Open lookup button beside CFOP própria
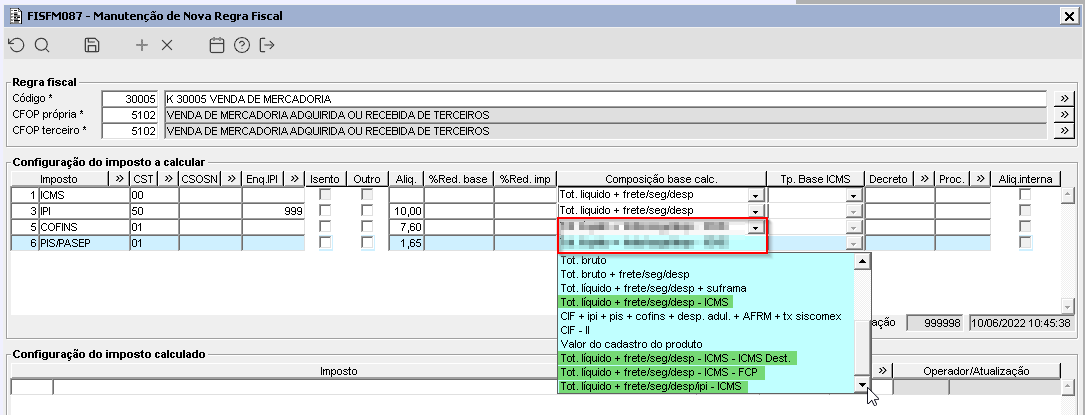Image resolution: width=1085 pixels, height=415 pixels. tap(1064, 114)
